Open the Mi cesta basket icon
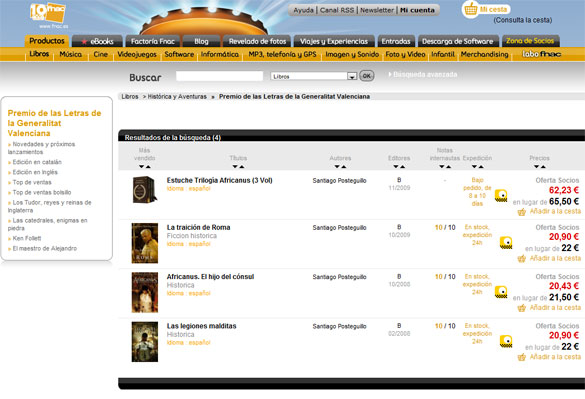The image size is (585, 399). pyautogui.click(x=470, y=9)
